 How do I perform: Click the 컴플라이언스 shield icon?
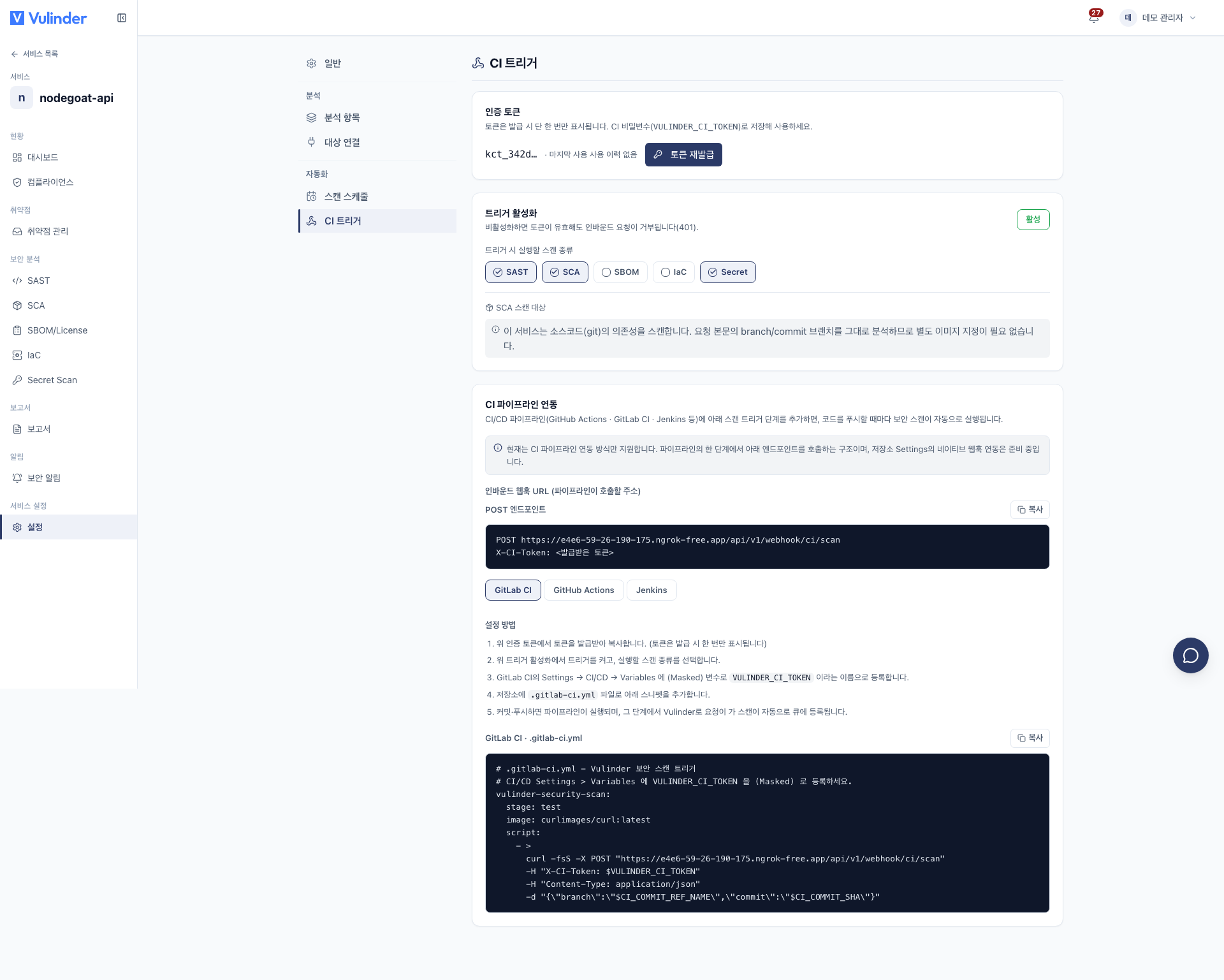click(x=17, y=182)
